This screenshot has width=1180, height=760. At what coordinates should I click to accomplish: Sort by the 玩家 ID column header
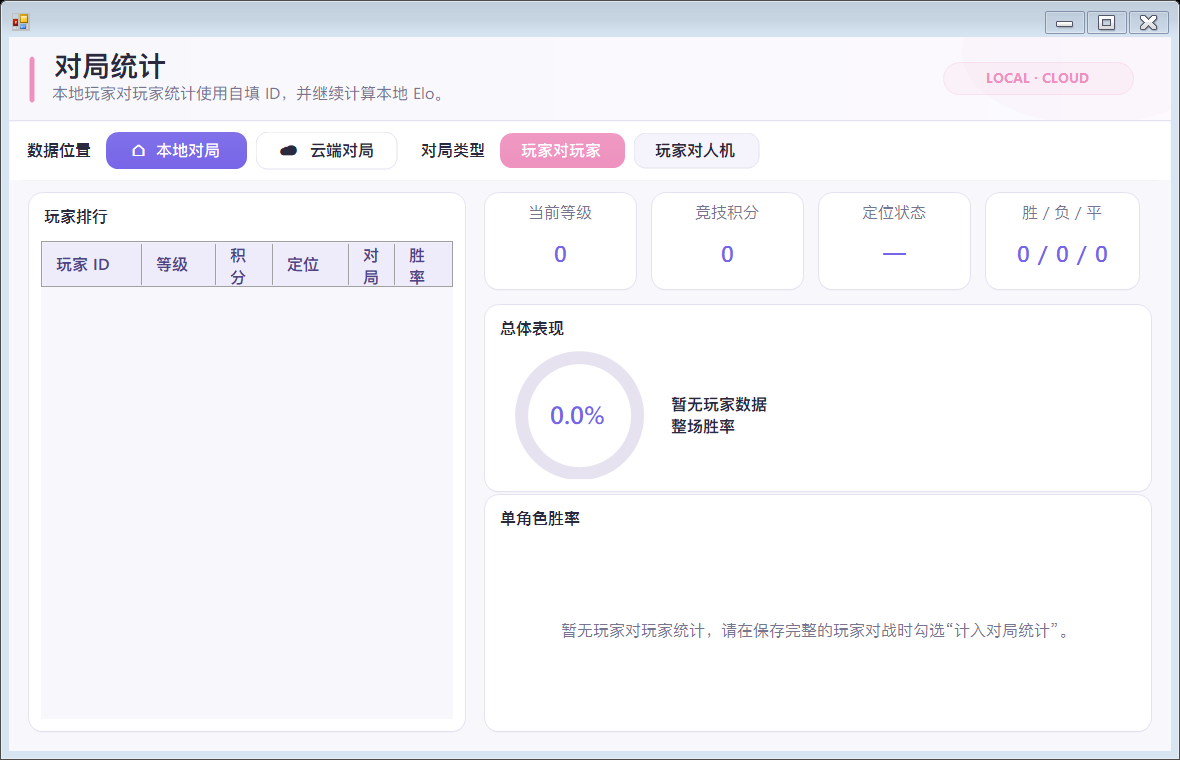[91, 264]
